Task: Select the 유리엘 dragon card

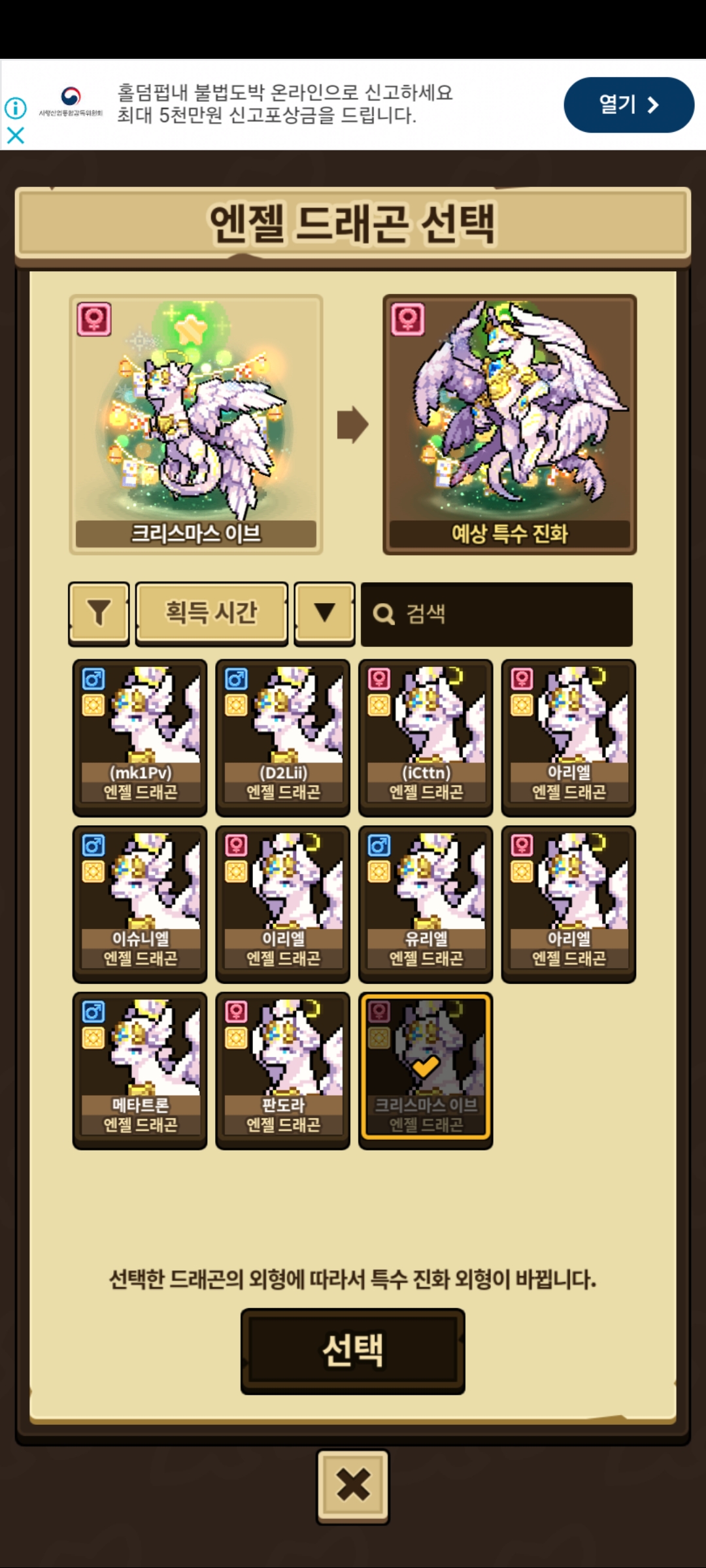Action: pos(426,904)
